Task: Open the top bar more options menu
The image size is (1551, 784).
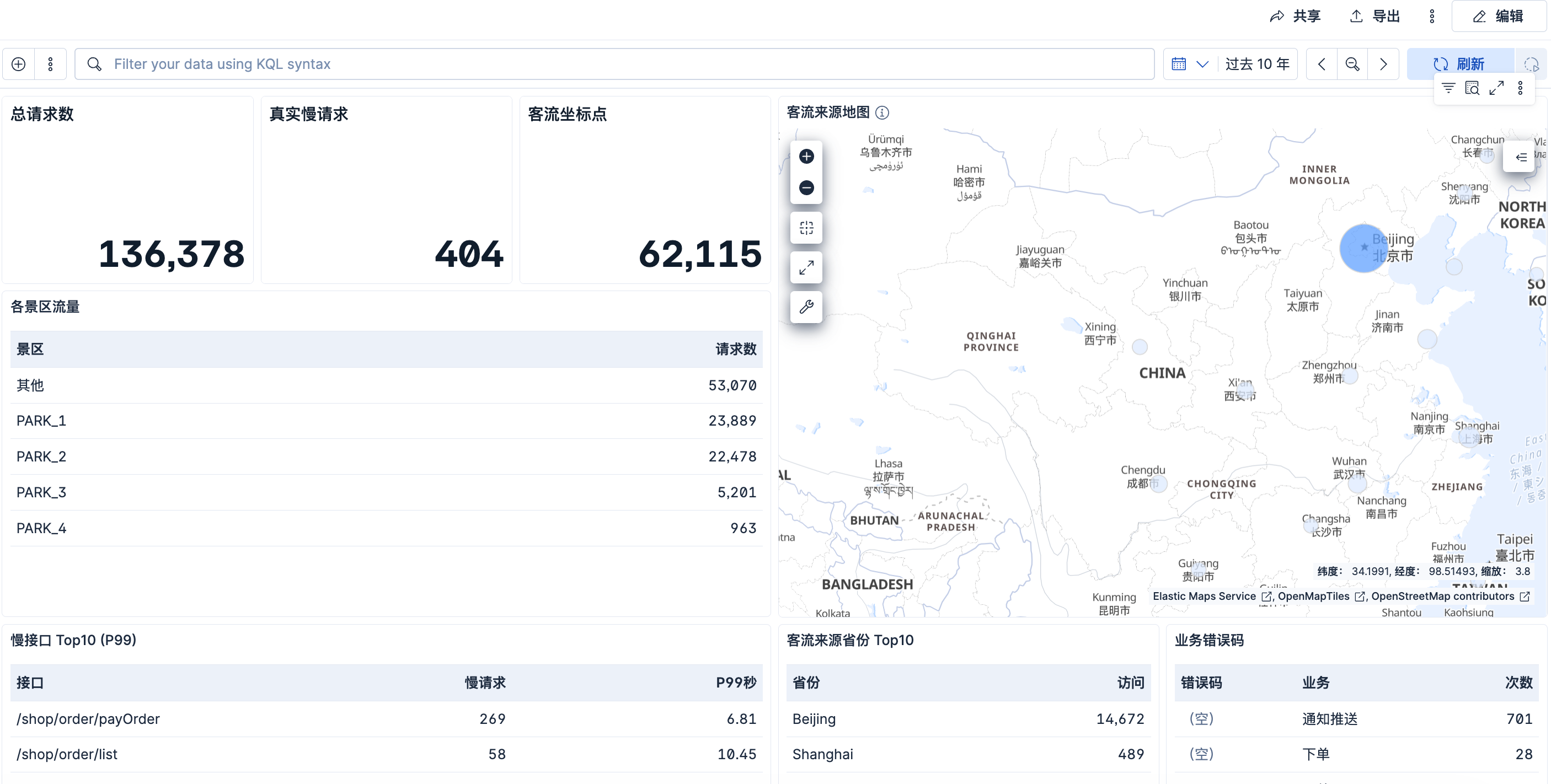Action: click(1432, 16)
